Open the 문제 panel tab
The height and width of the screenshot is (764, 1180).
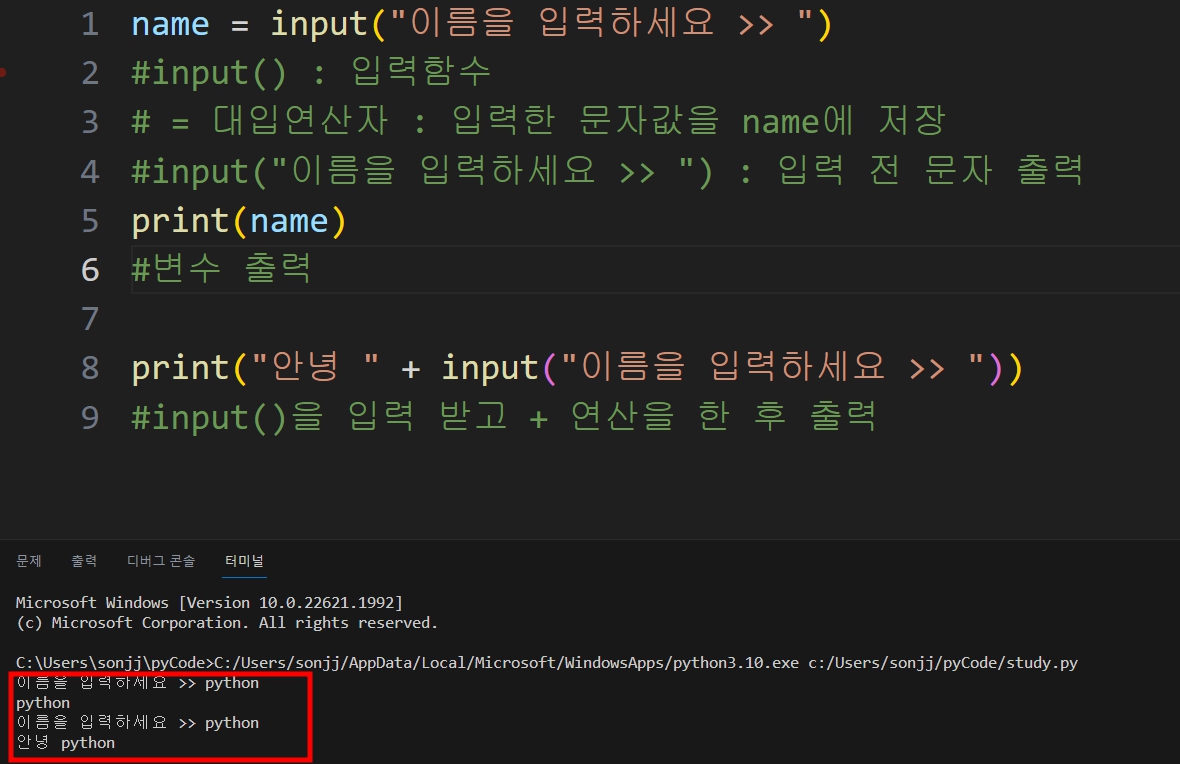click(x=29, y=561)
